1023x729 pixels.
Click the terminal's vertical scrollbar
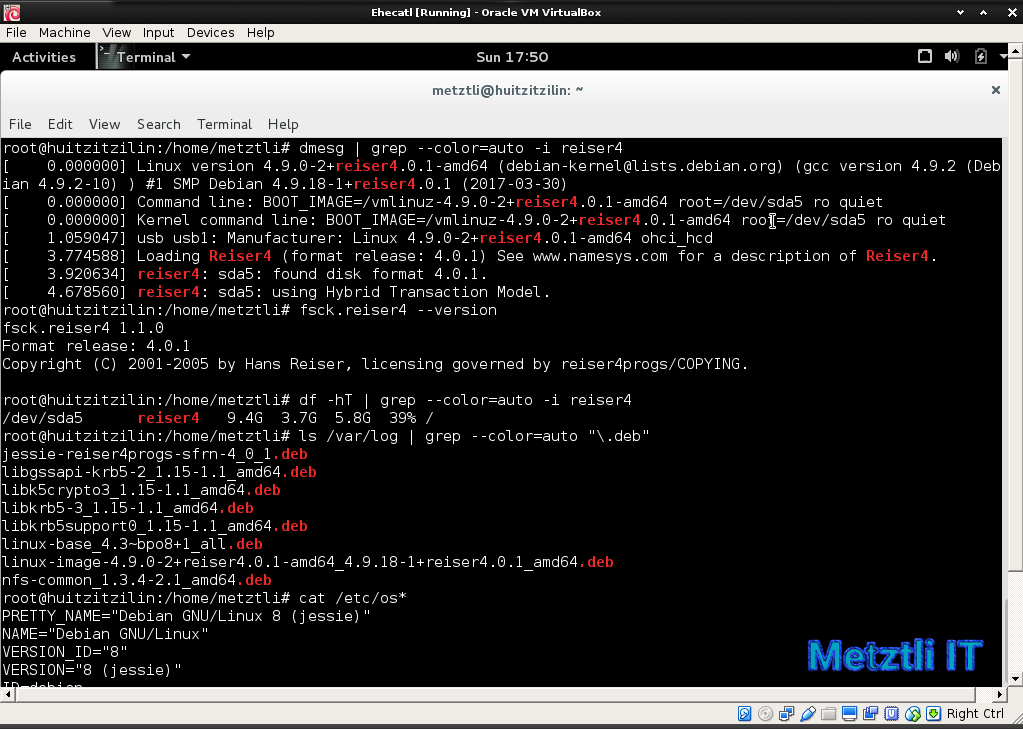(1005, 411)
